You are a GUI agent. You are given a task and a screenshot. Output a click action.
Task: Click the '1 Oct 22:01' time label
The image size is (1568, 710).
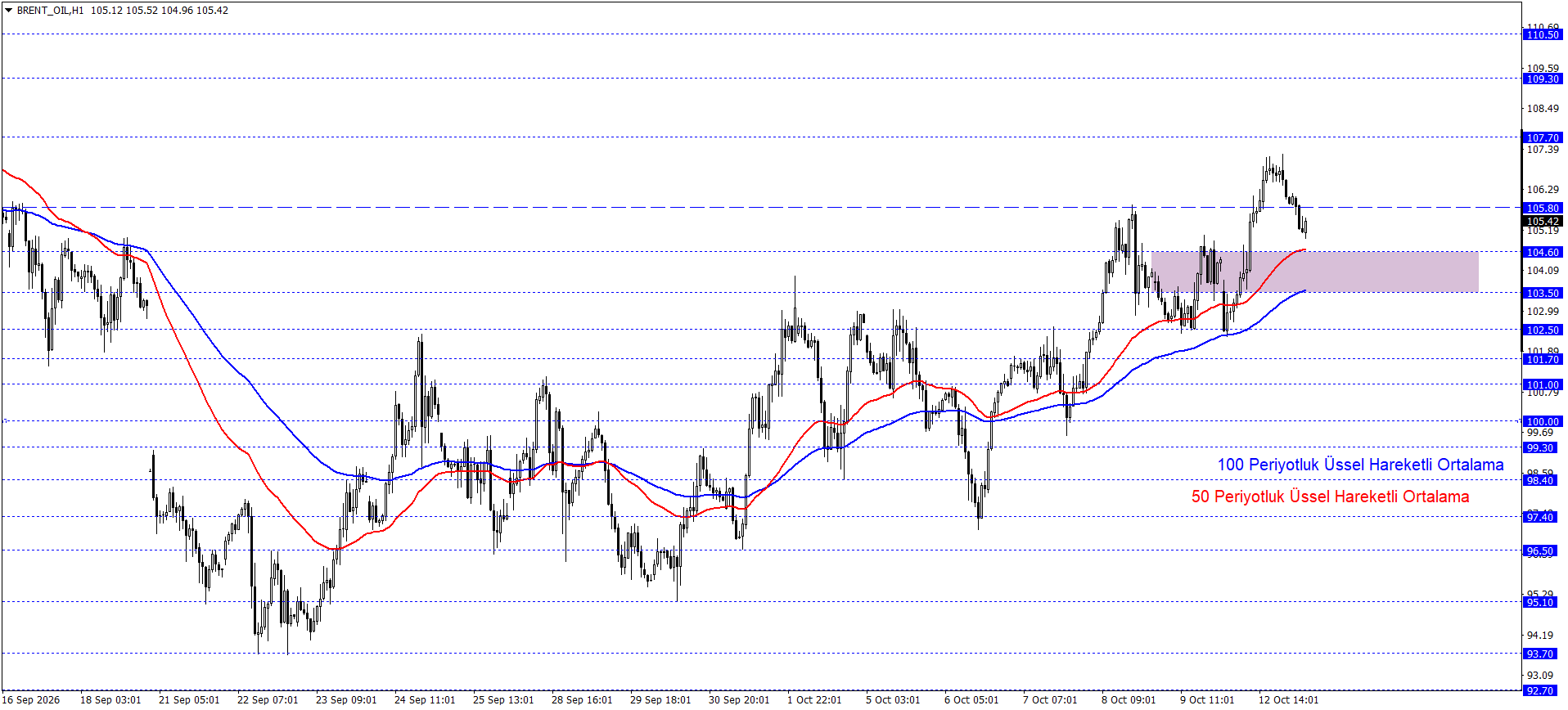point(814,699)
